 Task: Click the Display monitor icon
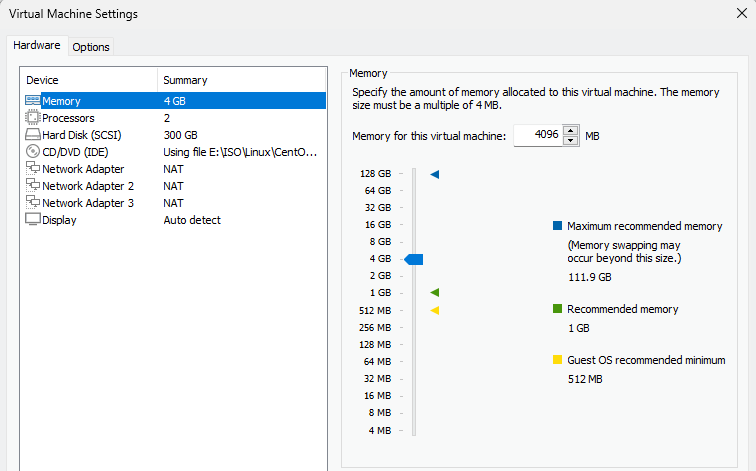coord(33,220)
